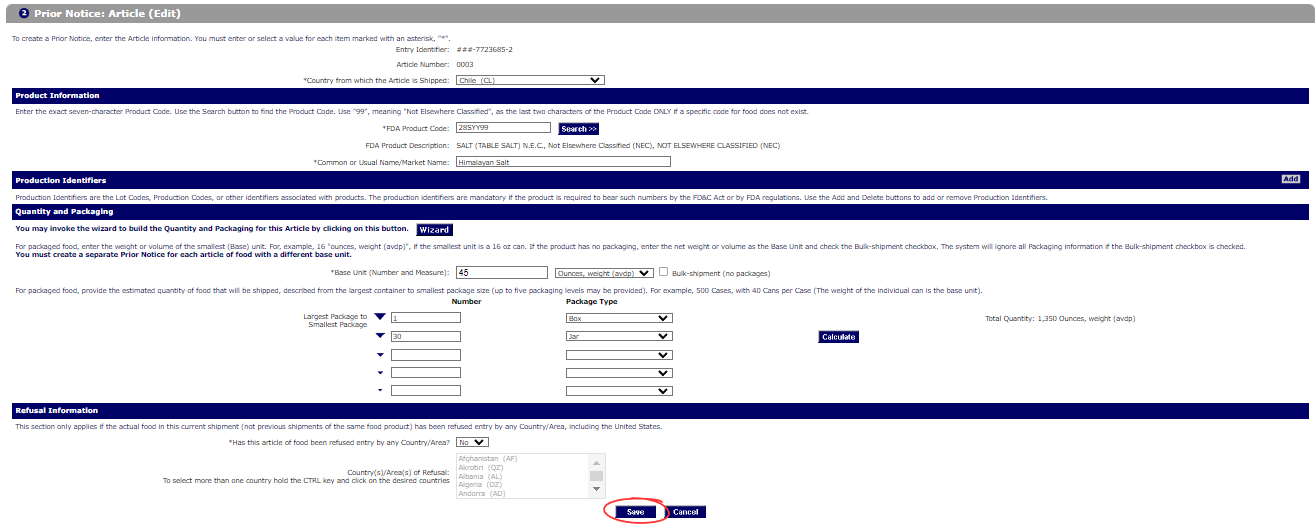Click the refusal country list scrollbar down arrow
Image resolution: width=1316 pixels, height=524 pixels.
point(596,490)
